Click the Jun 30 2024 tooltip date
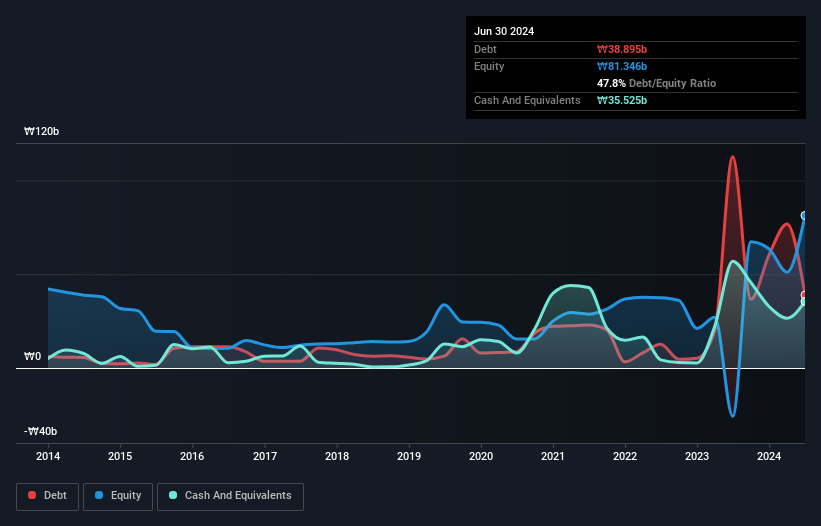Viewport: 821px width, 526px height. 504,31
